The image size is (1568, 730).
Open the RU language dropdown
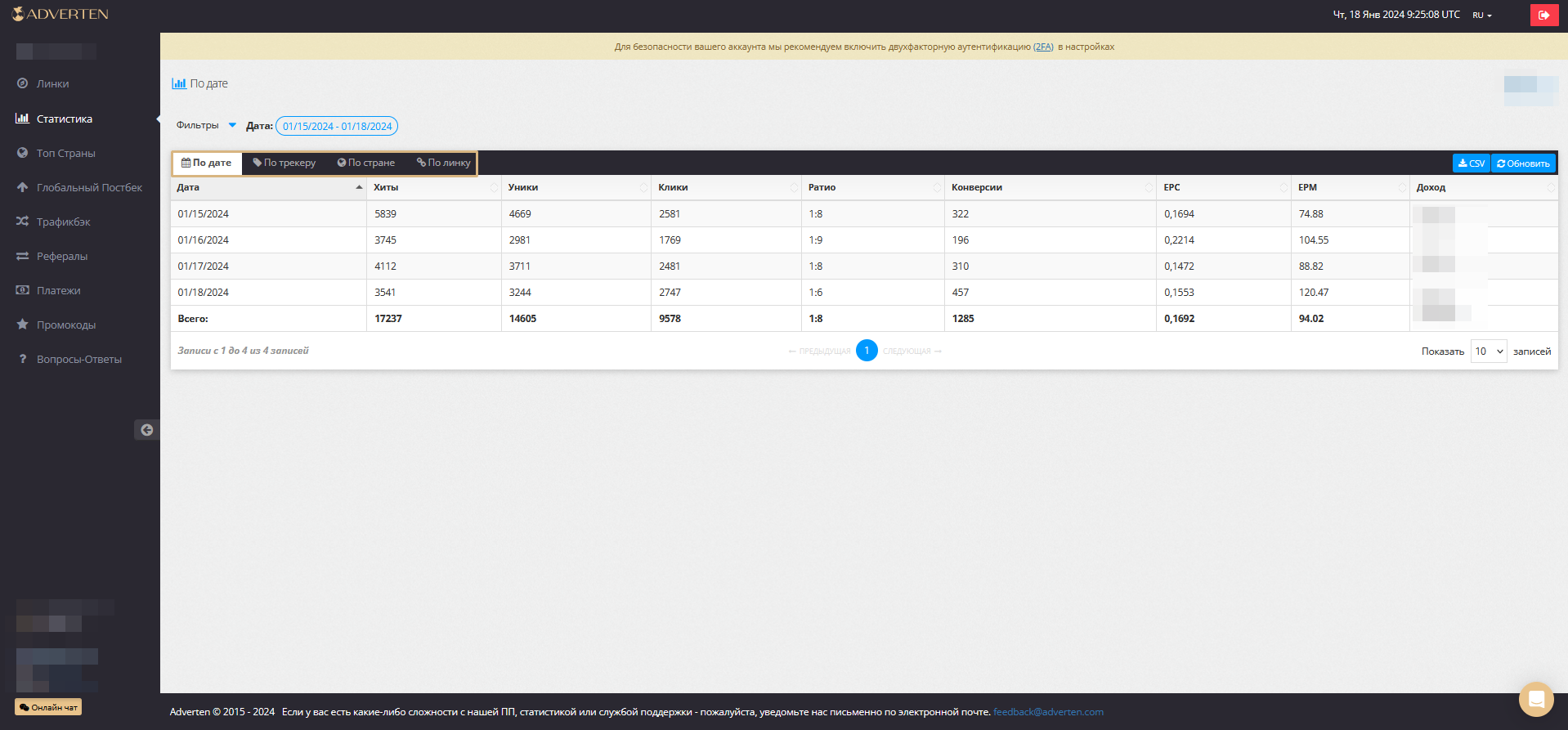tap(1482, 15)
